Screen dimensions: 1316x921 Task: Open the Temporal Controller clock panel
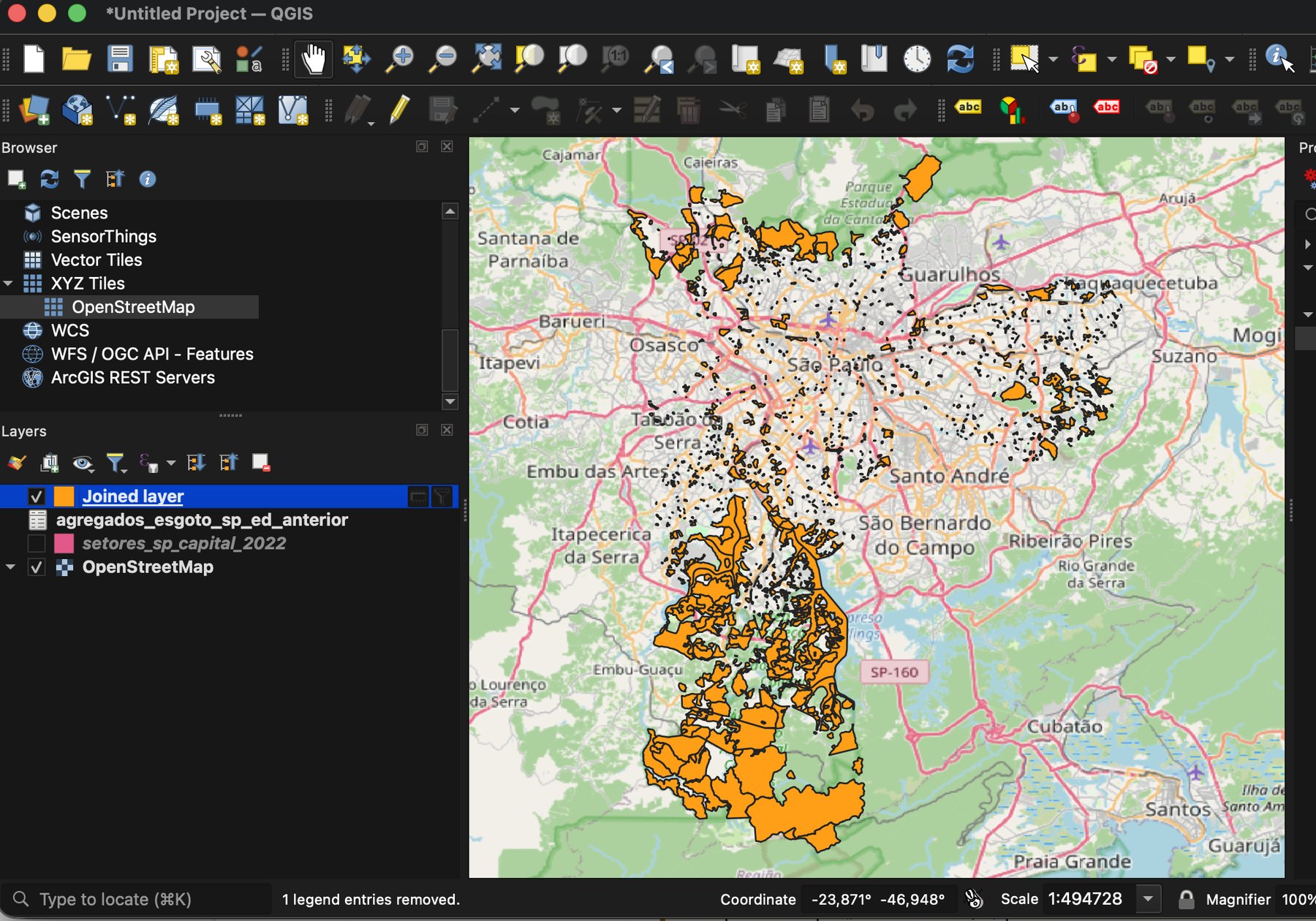[x=917, y=58]
